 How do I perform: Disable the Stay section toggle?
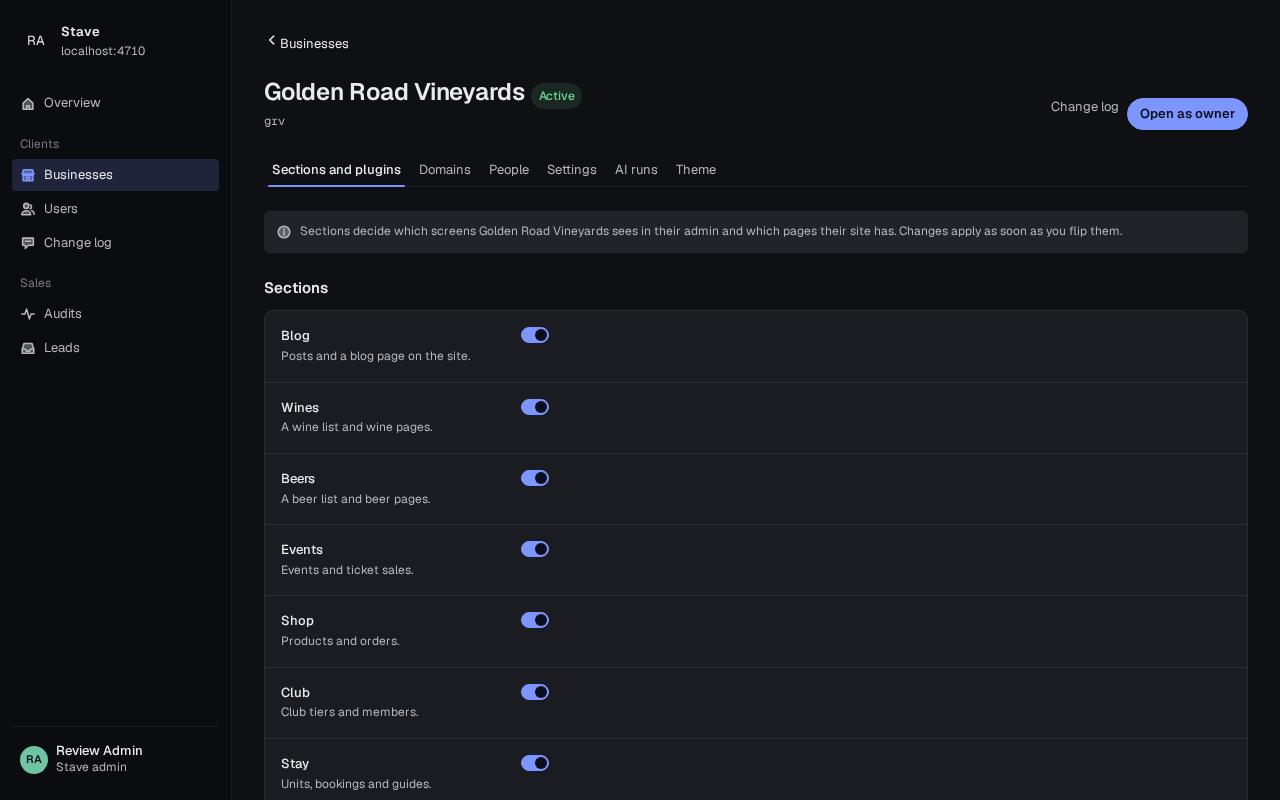(535, 763)
